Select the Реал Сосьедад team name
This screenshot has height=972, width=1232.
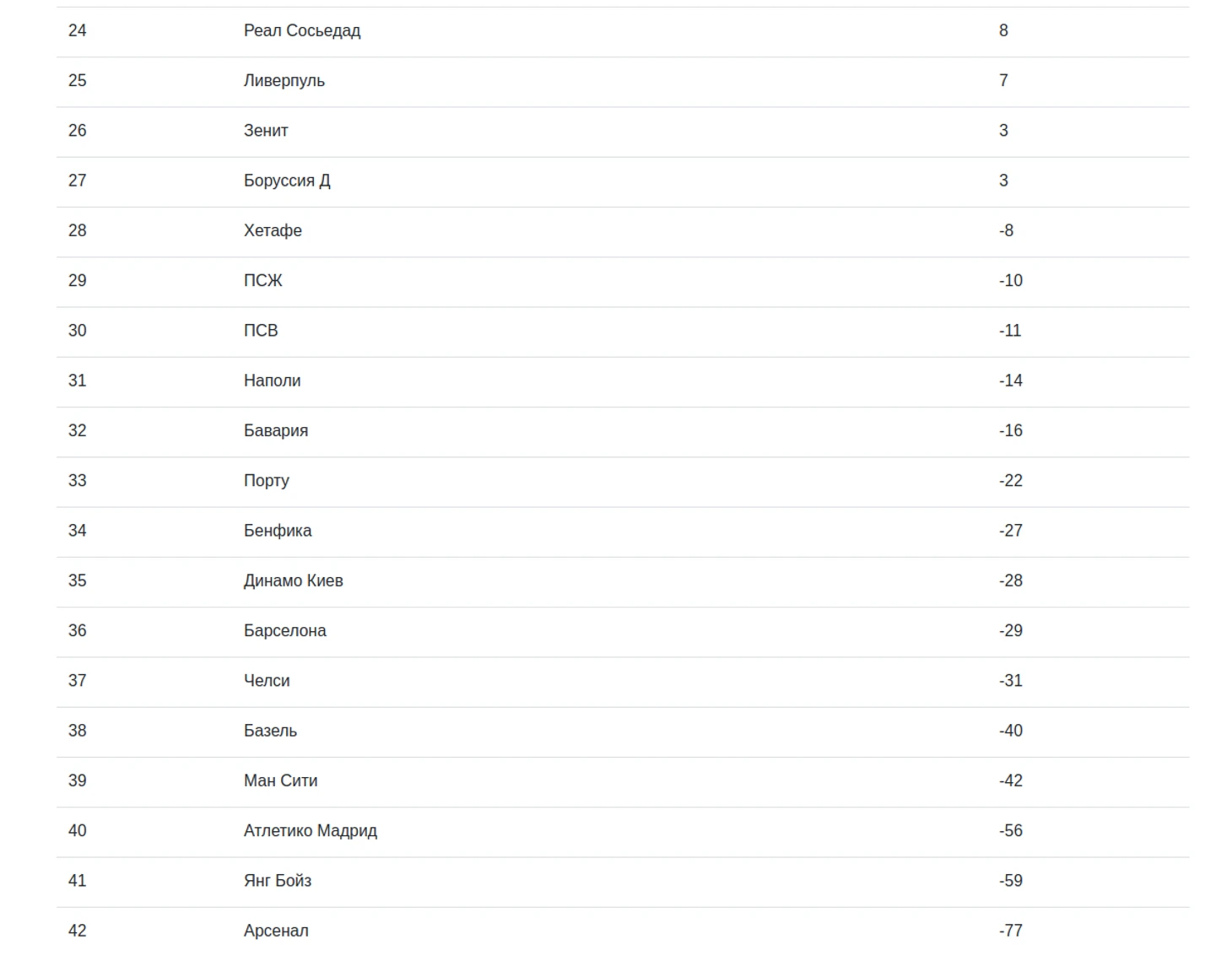(302, 31)
